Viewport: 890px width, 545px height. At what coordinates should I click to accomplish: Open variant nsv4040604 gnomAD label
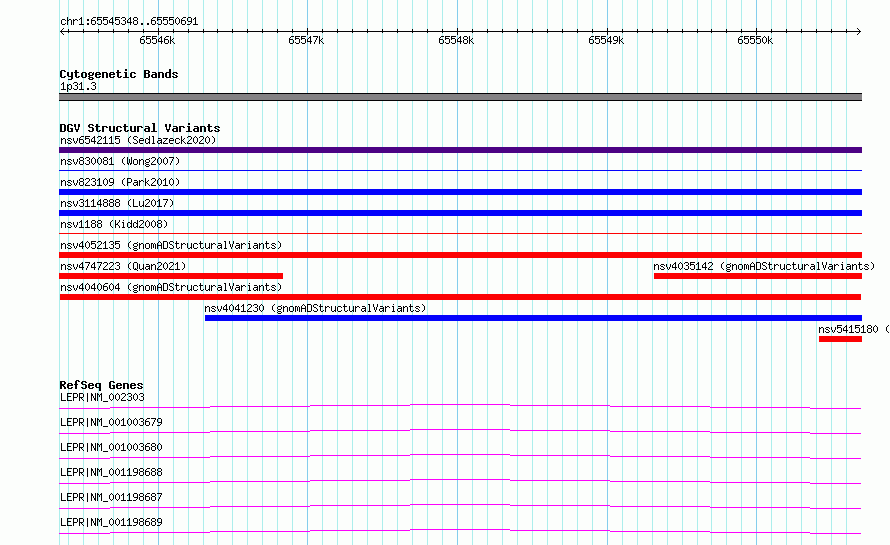click(x=171, y=287)
